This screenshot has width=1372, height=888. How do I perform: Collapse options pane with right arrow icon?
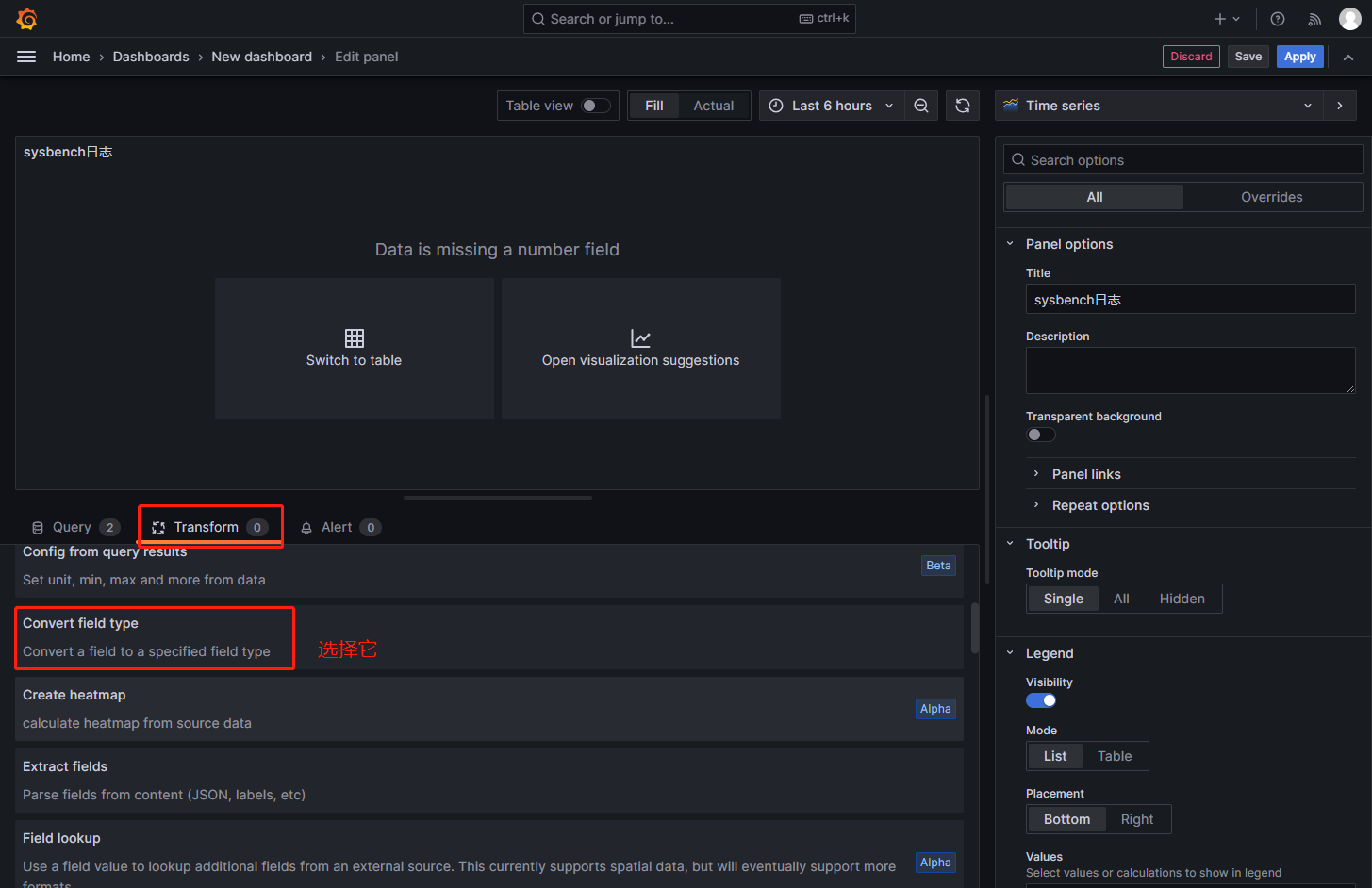pyautogui.click(x=1340, y=106)
